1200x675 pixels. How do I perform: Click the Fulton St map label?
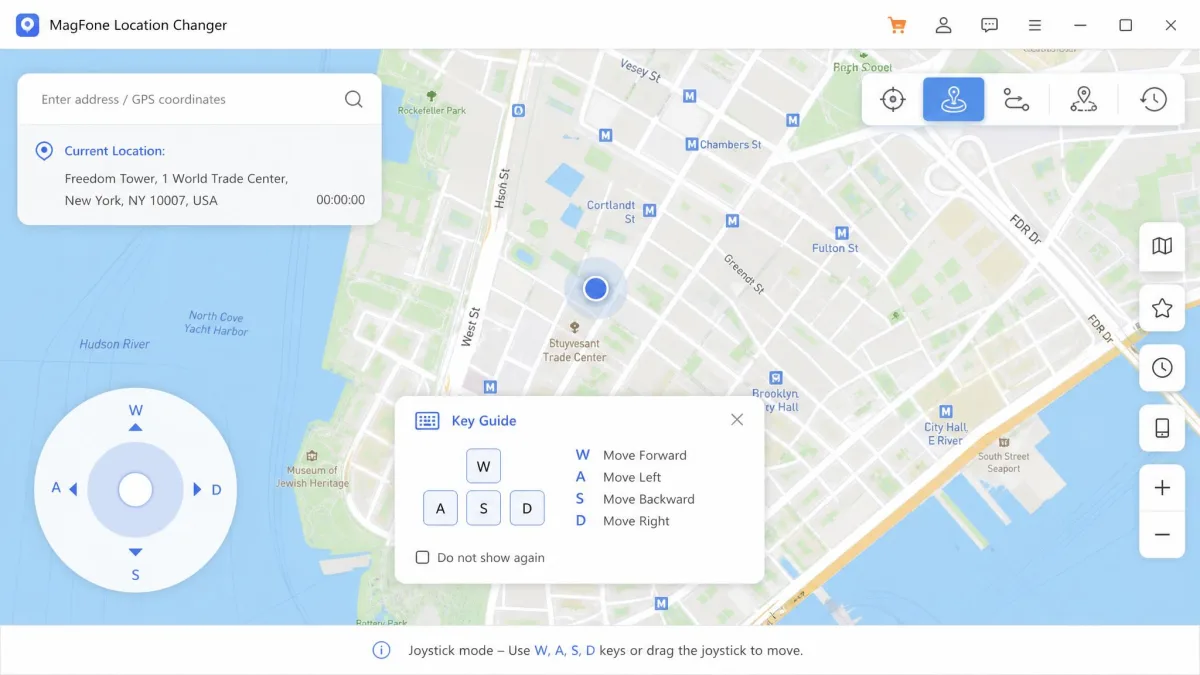[835, 248]
